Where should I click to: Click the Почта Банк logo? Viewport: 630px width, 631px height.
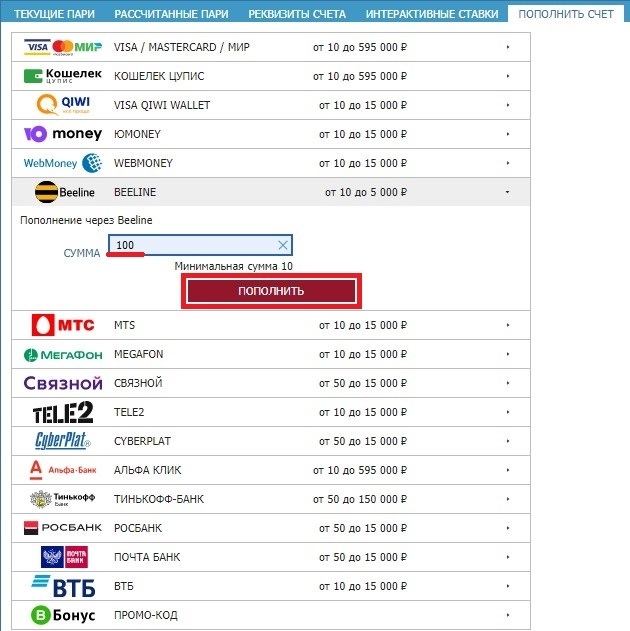click(x=64, y=557)
